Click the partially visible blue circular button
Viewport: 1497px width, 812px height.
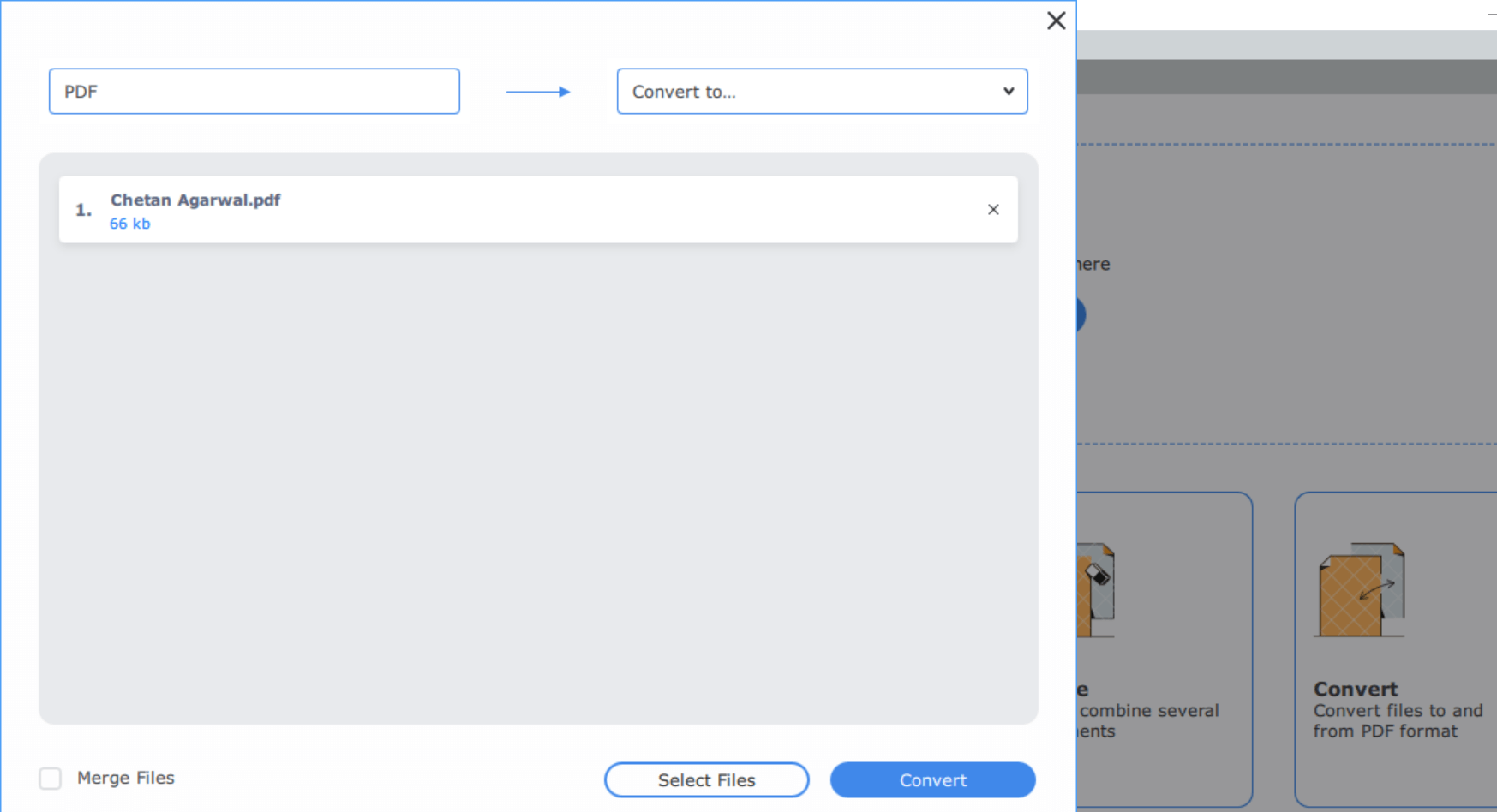tap(1081, 314)
